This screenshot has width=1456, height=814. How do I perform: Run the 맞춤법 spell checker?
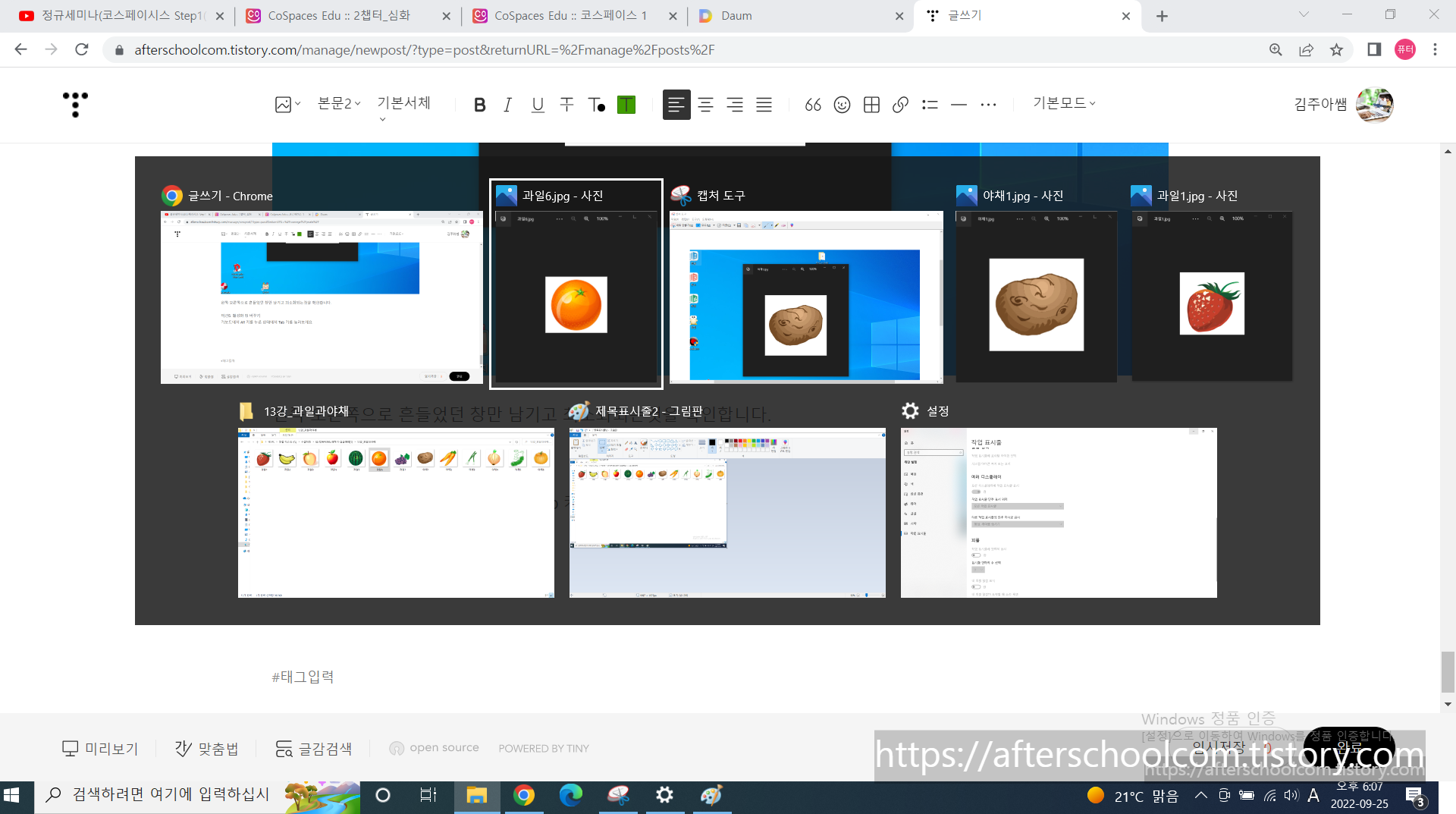click(x=207, y=749)
